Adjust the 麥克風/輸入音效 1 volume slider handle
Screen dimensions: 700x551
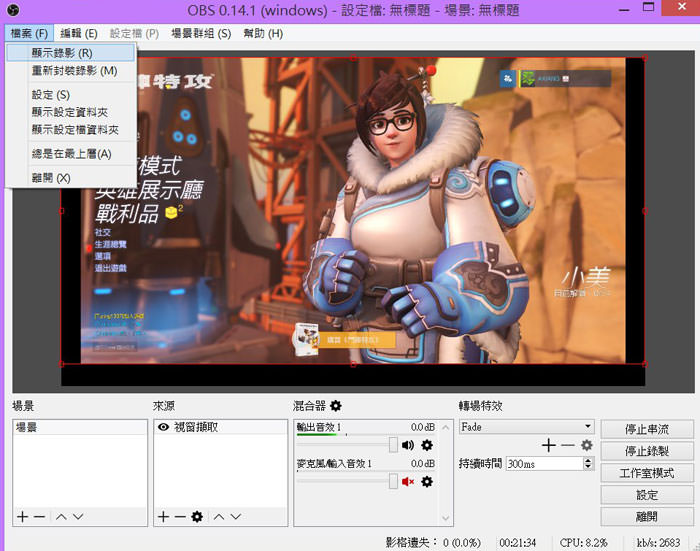(x=393, y=482)
